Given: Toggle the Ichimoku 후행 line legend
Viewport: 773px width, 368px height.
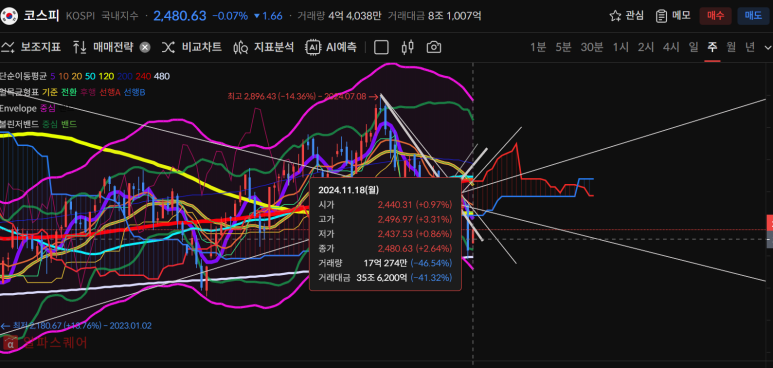Looking at the screenshot, I should point(88,92).
